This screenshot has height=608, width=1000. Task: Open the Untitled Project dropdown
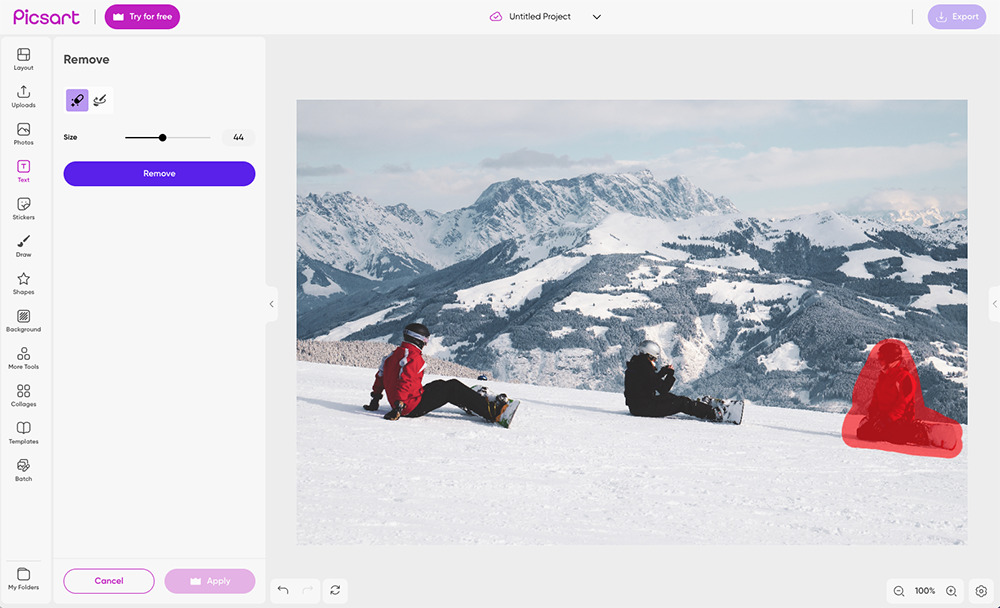(596, 16)
